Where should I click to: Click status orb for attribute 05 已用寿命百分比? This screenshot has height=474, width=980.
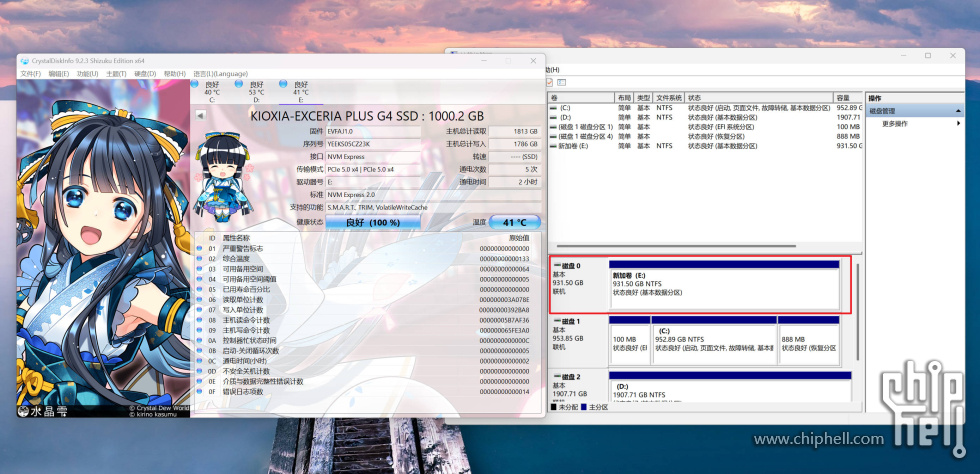pyautogui.click(x=200, y=290)
